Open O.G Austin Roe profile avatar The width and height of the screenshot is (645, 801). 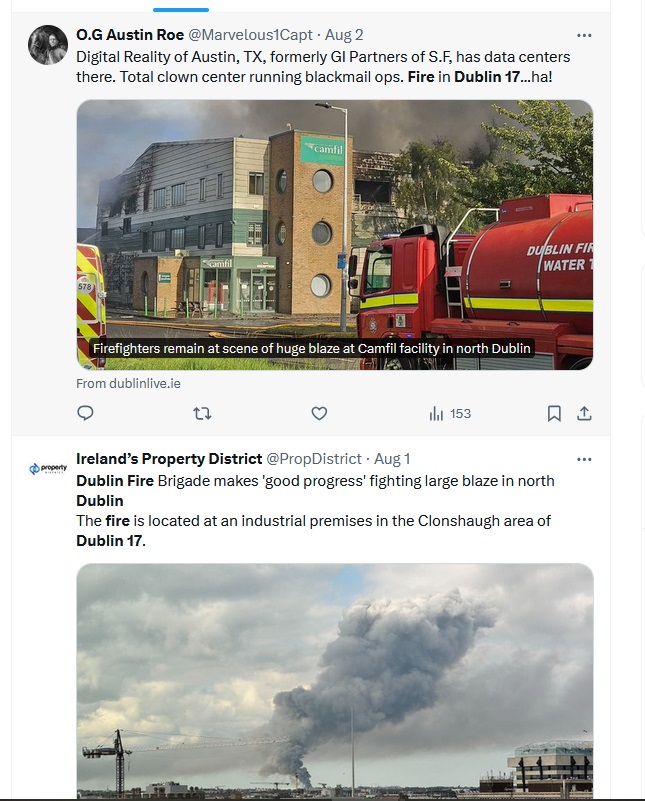click(x=47, y=45)
